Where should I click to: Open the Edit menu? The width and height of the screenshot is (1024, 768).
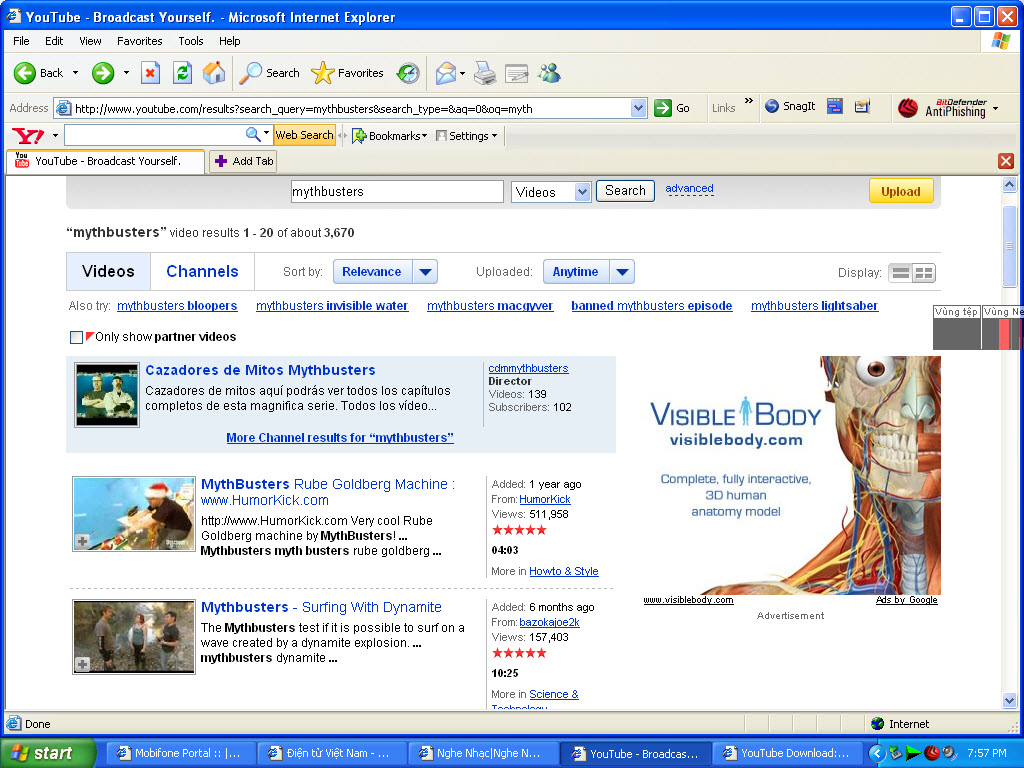click(54, 40)
